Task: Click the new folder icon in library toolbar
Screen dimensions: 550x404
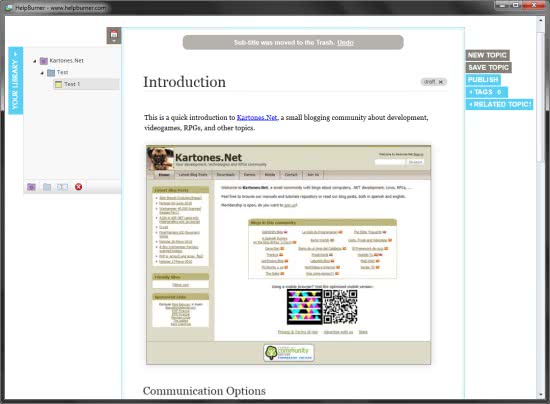Action: pos(47,187)
